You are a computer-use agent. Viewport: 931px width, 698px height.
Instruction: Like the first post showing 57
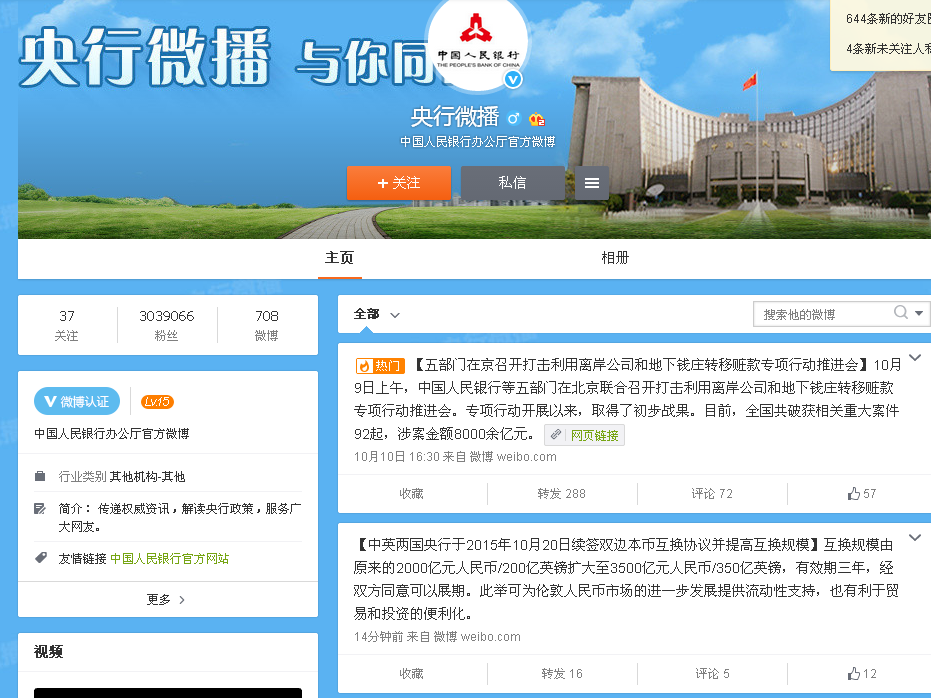coord(862,494)
